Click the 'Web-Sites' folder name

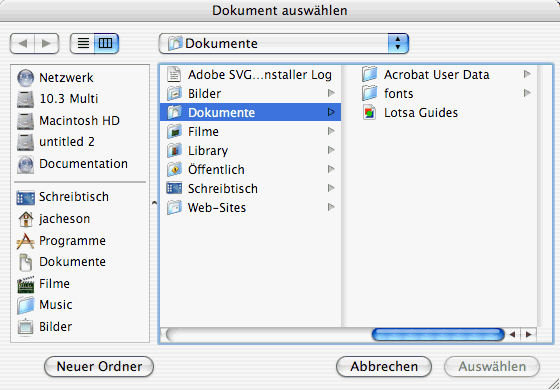tap(217, 208)
